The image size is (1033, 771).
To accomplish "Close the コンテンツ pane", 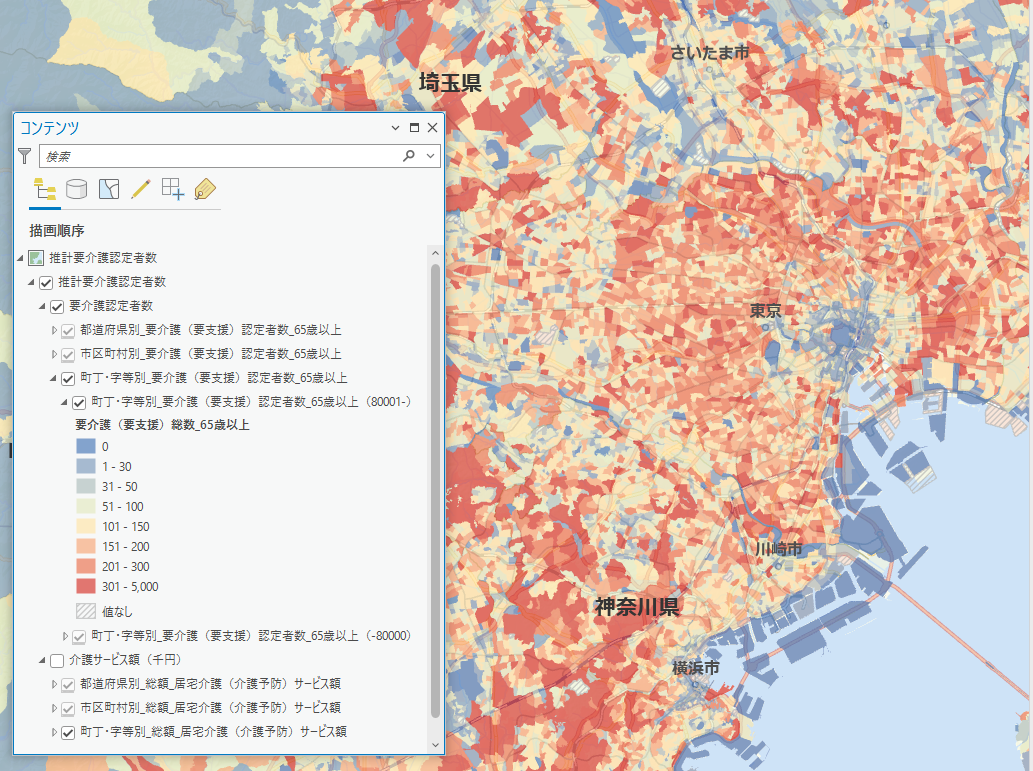I will 433,128.
